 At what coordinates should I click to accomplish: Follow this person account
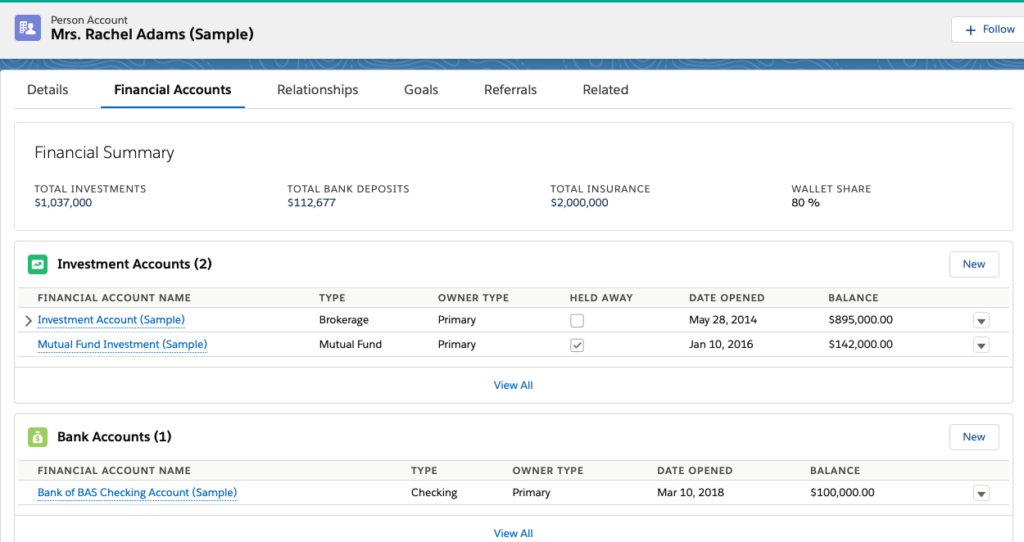(988, 30)
